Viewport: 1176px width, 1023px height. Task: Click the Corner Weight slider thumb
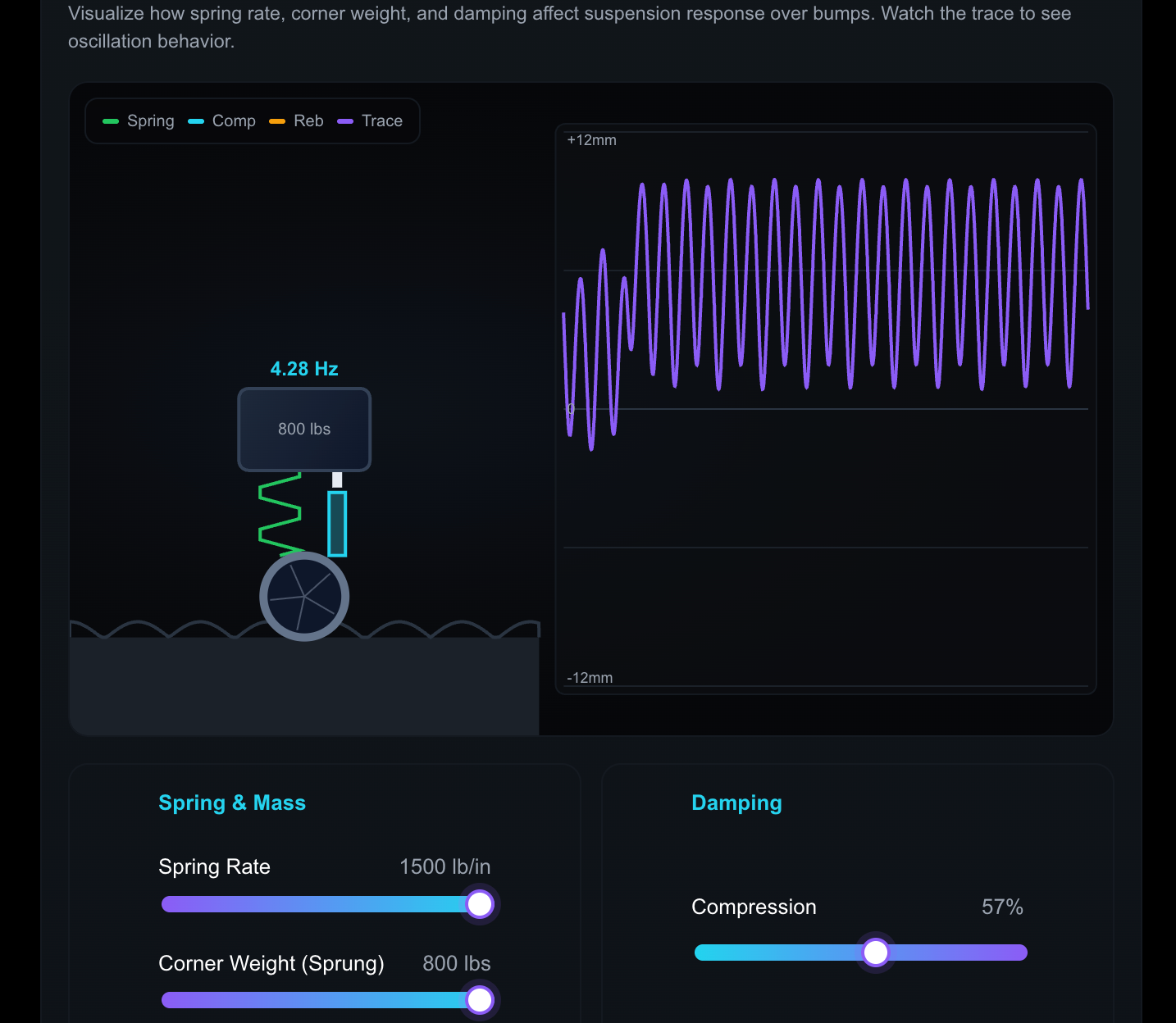coord(480,1000)
